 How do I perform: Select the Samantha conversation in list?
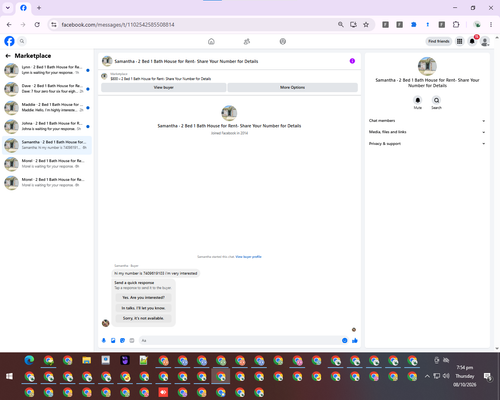(47, 145)
